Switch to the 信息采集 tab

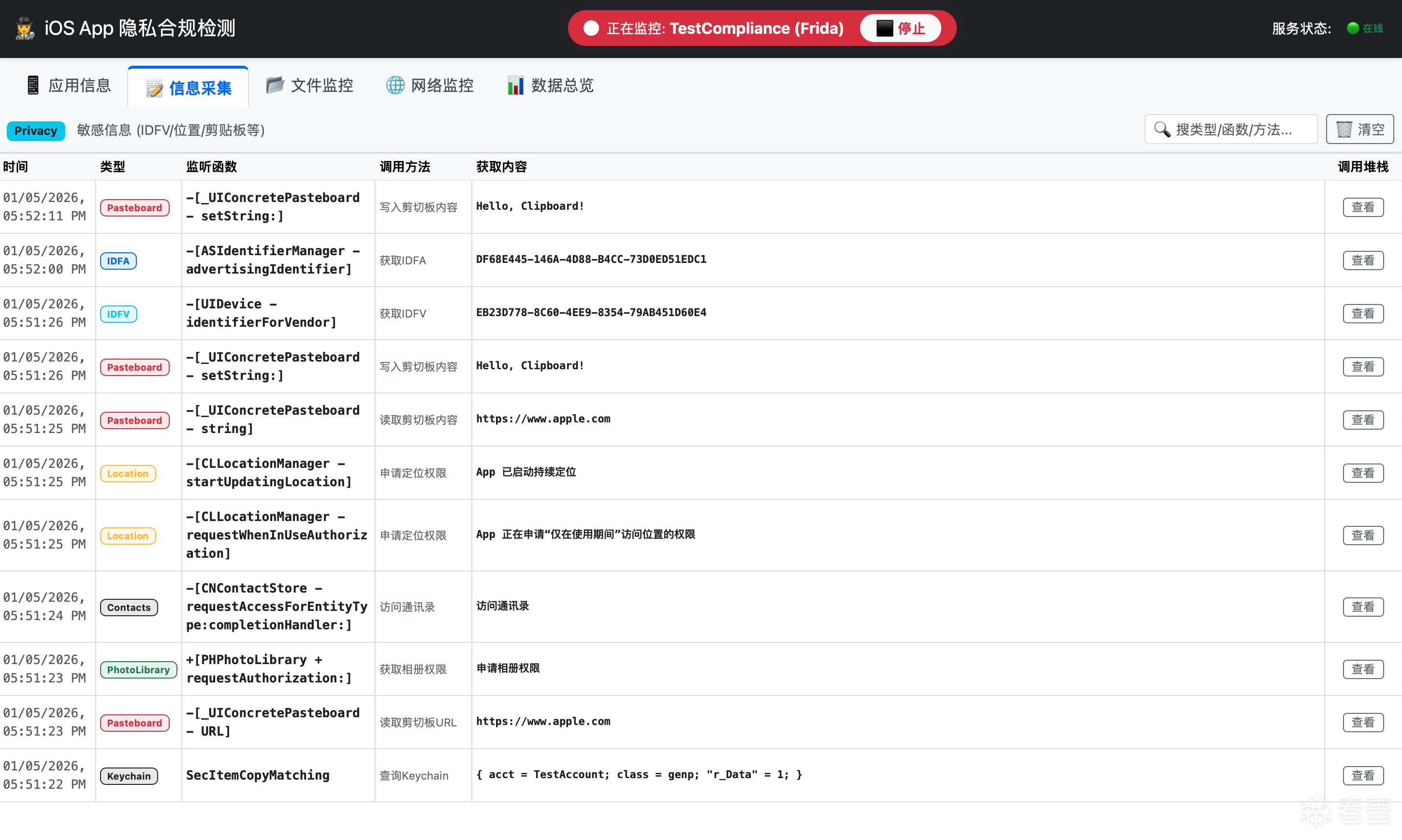[189, 87]
